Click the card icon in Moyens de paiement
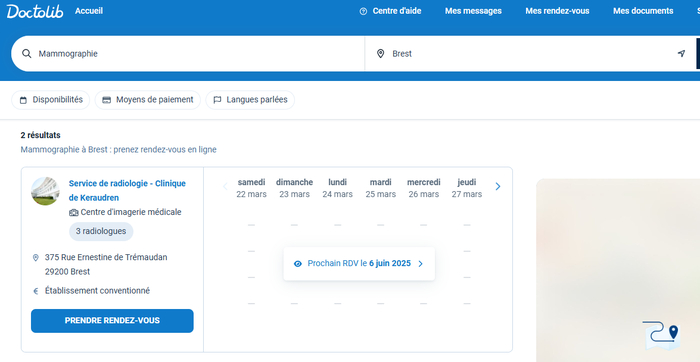The image size is (700, 362). click(x=106, y=100)
